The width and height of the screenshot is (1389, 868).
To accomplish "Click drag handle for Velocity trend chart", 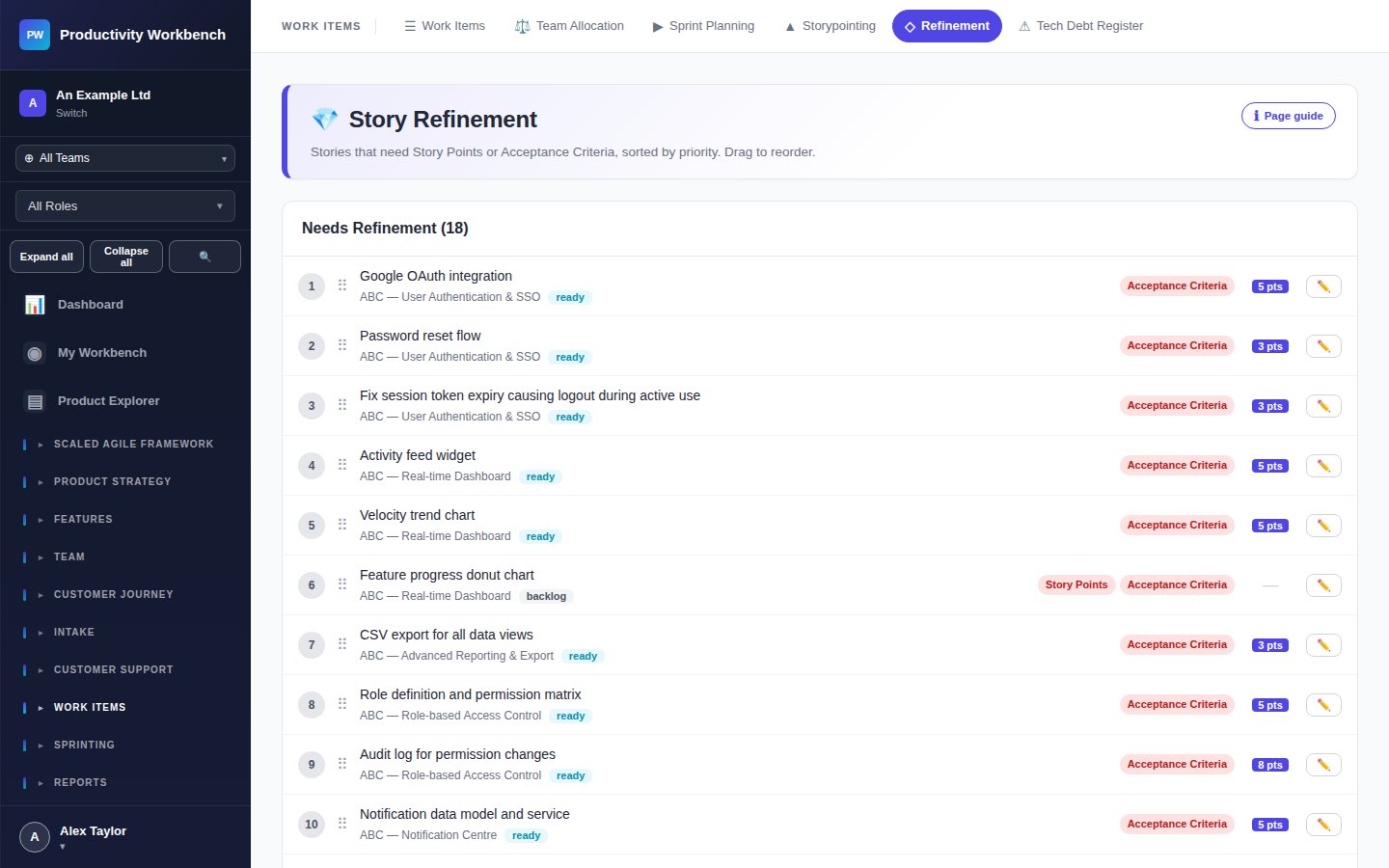I will (x=342, y=525).
